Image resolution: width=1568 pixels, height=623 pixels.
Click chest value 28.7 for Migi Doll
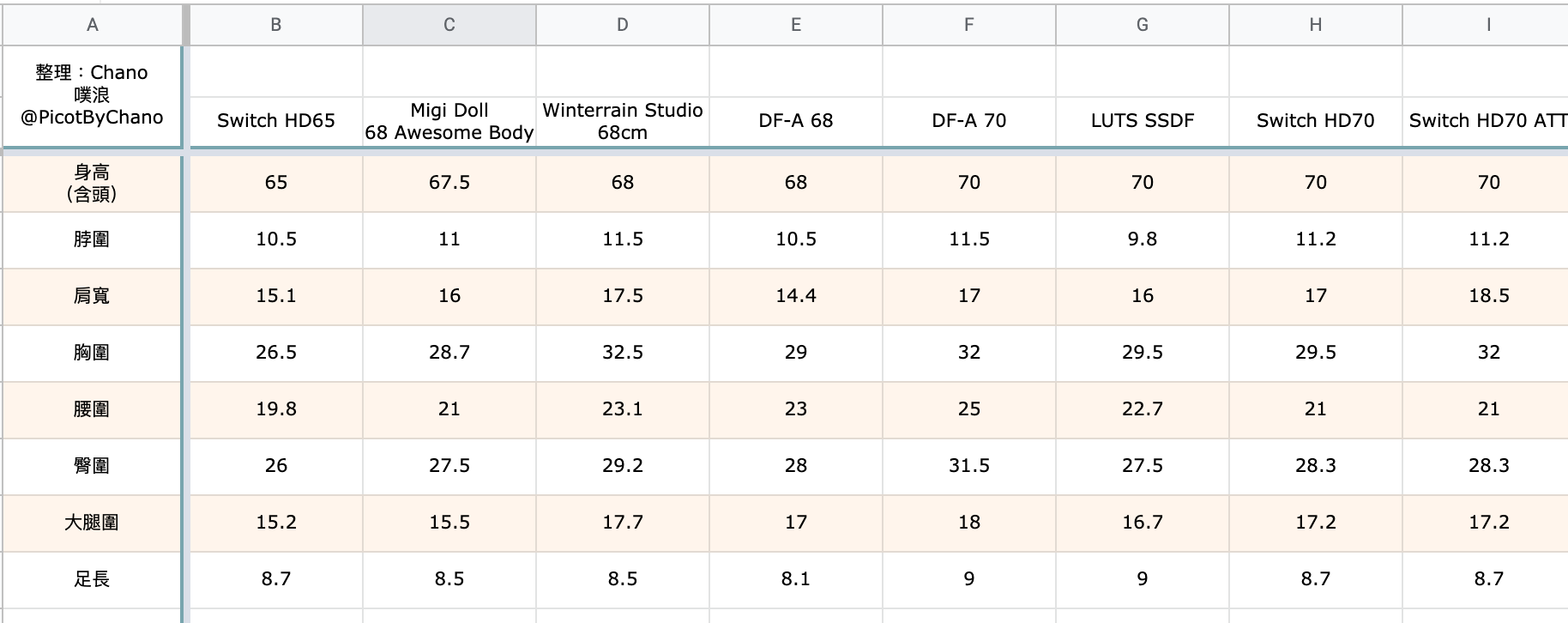[x=449, y=353]
